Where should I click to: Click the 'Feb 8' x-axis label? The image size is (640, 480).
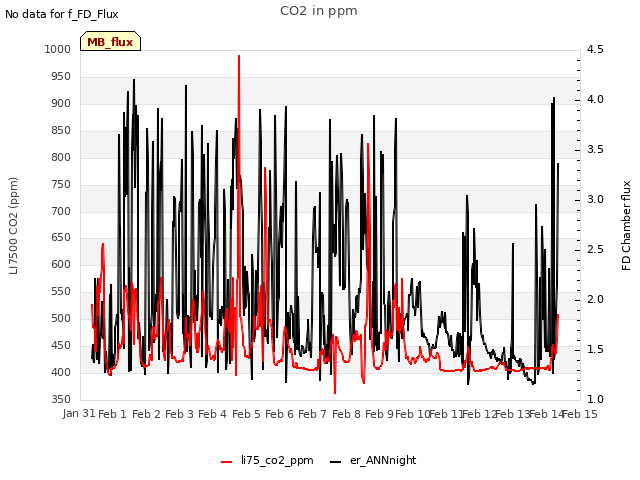point(346,414)
